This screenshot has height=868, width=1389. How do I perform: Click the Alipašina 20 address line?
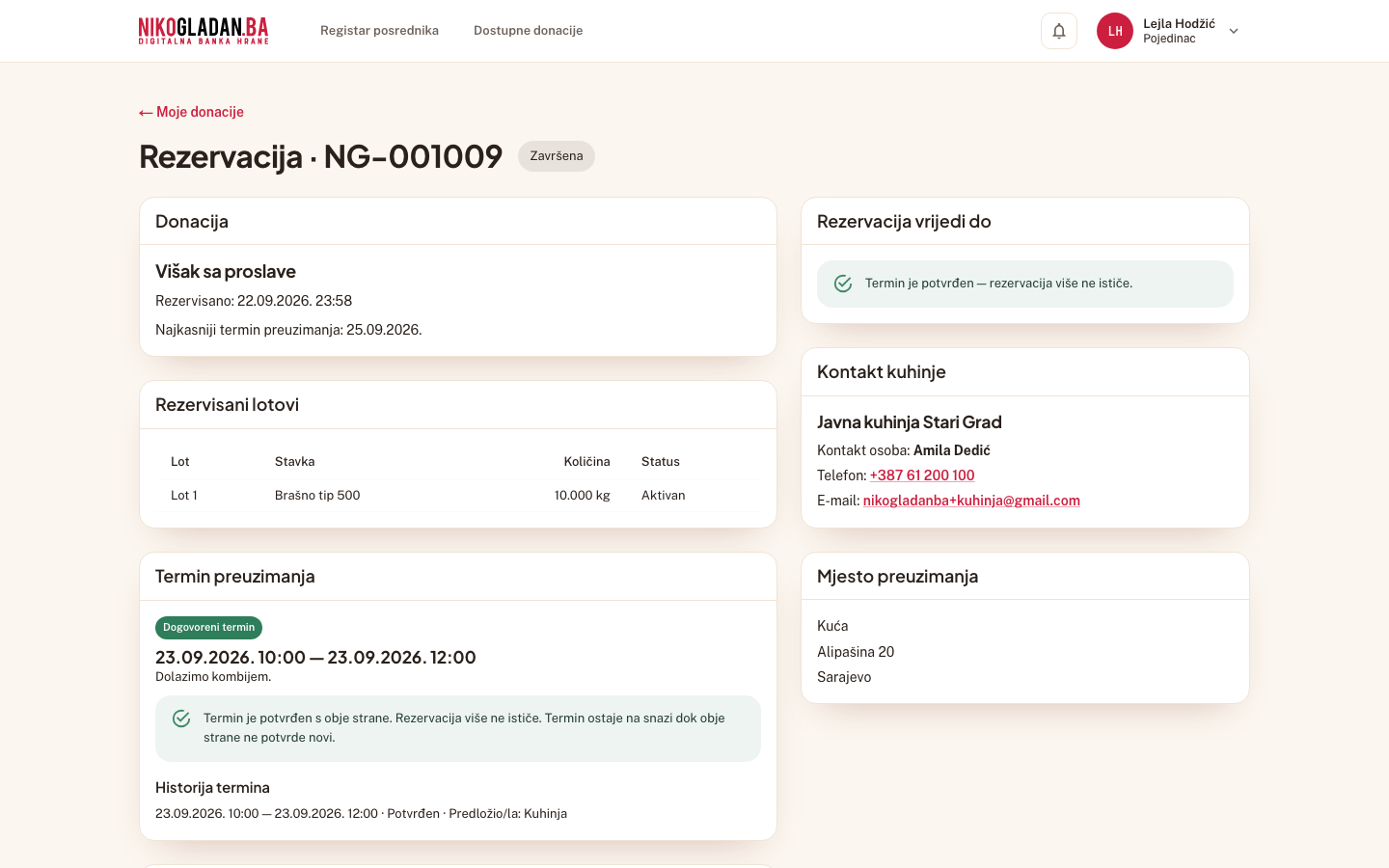856,652
